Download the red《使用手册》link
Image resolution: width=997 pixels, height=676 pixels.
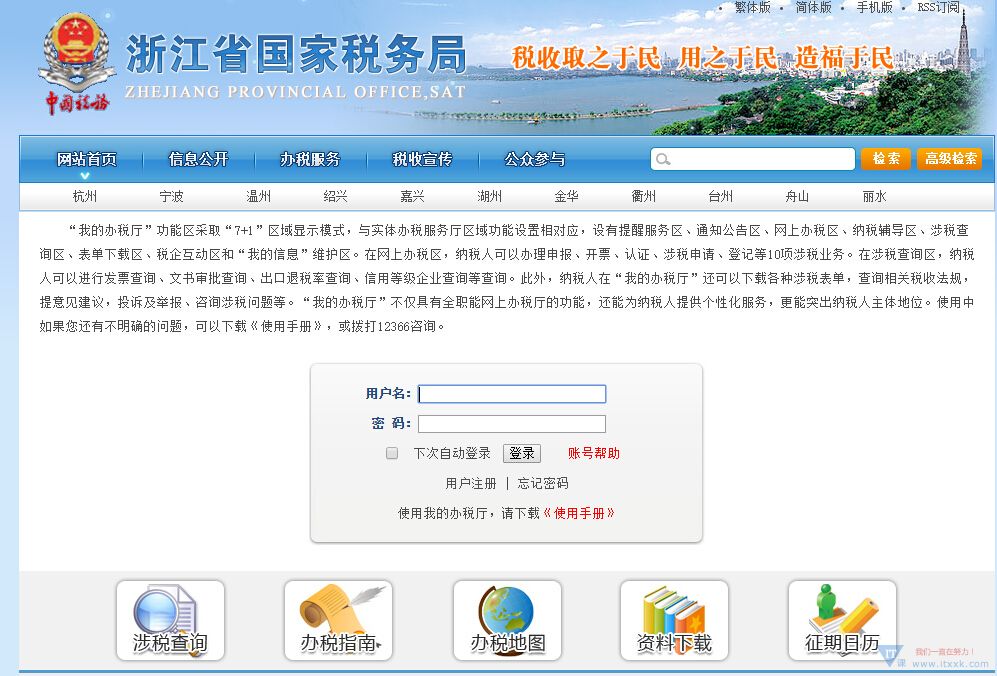click(x=579, y=513)
